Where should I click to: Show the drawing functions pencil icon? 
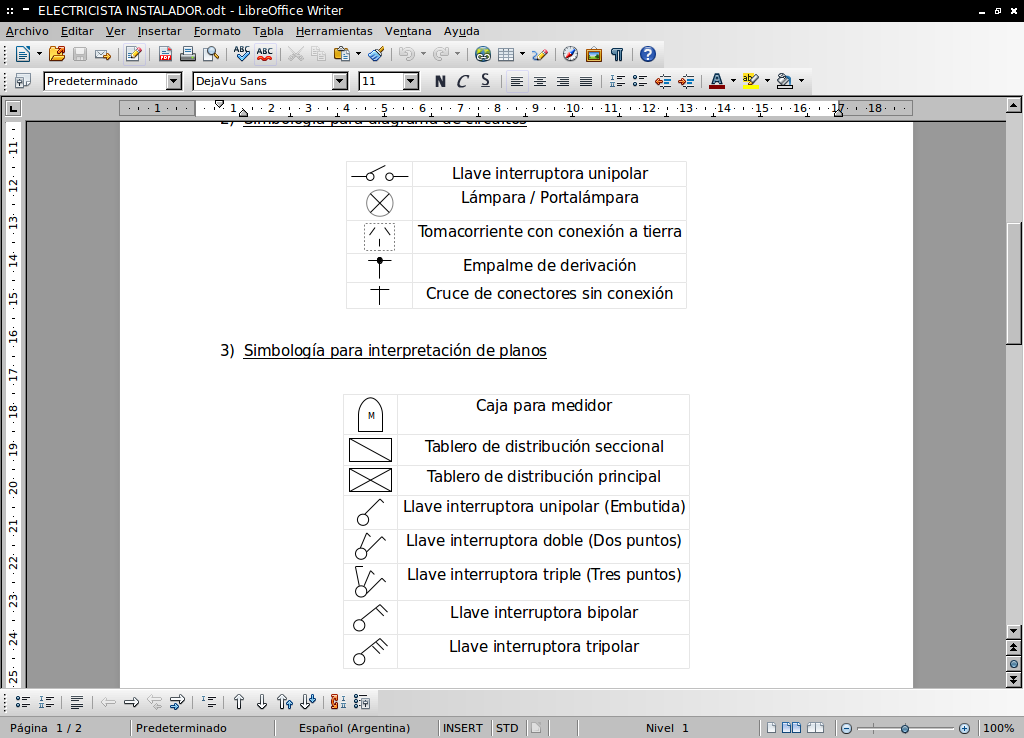point(539,54)
